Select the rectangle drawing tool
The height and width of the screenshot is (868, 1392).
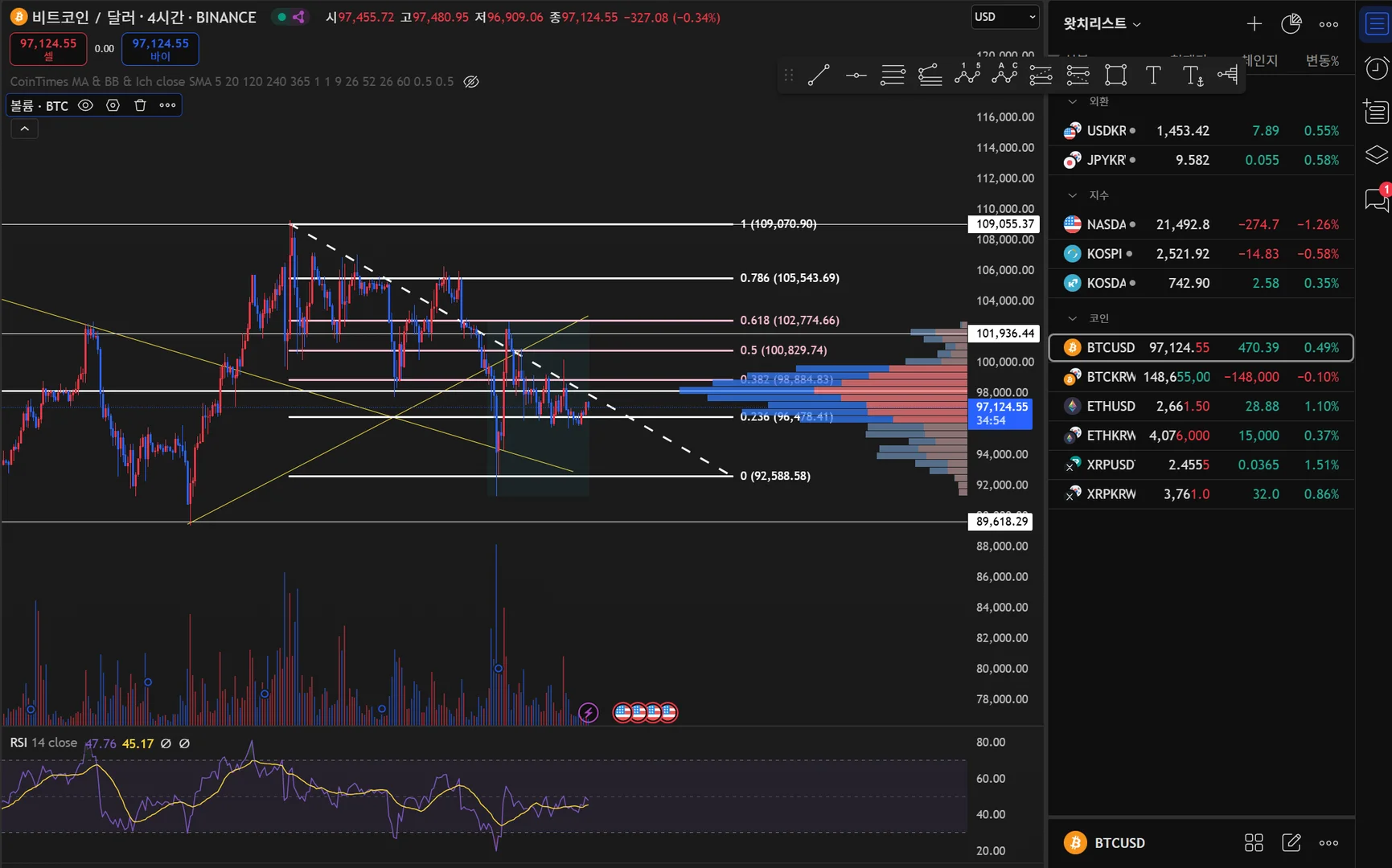(x=1115, y=76)
